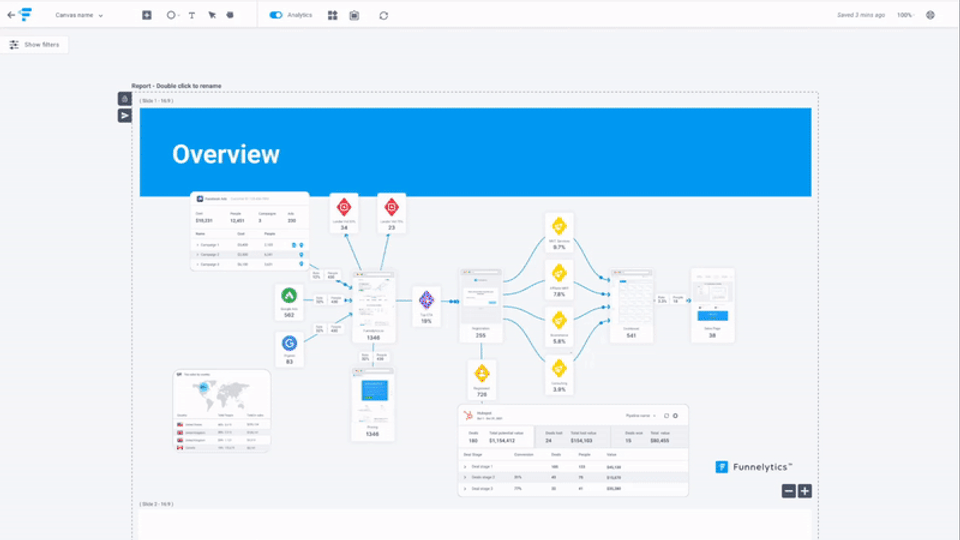
Task: Select the Google organic source node 83
Action: tap(290, 350)
